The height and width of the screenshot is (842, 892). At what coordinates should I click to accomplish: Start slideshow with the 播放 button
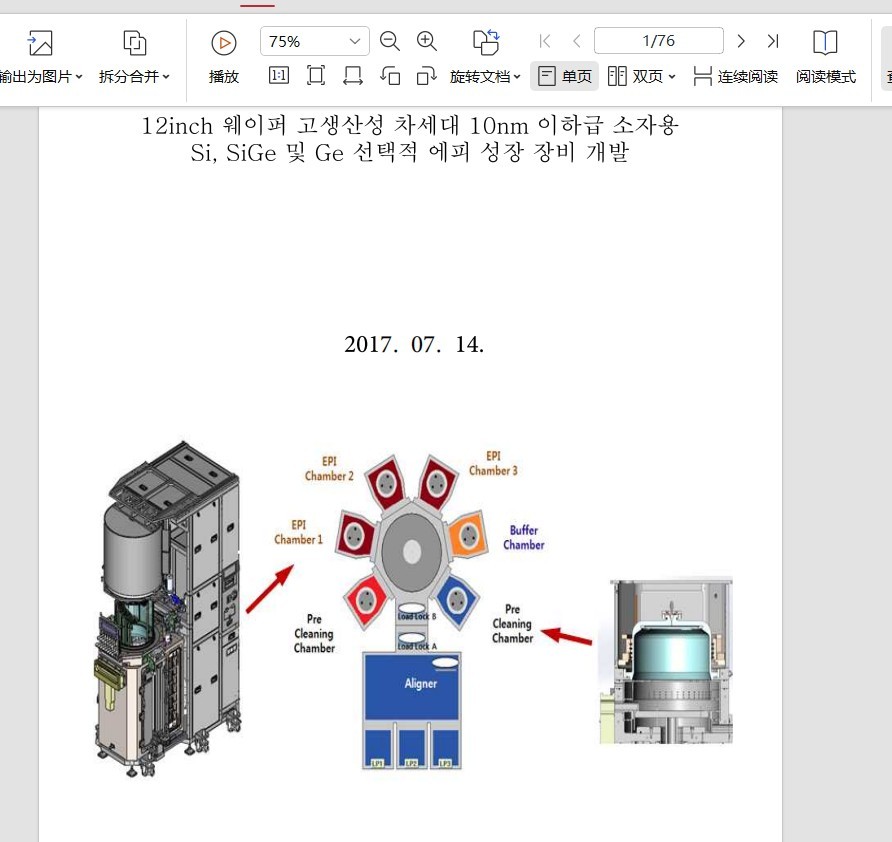coord(224,57)
